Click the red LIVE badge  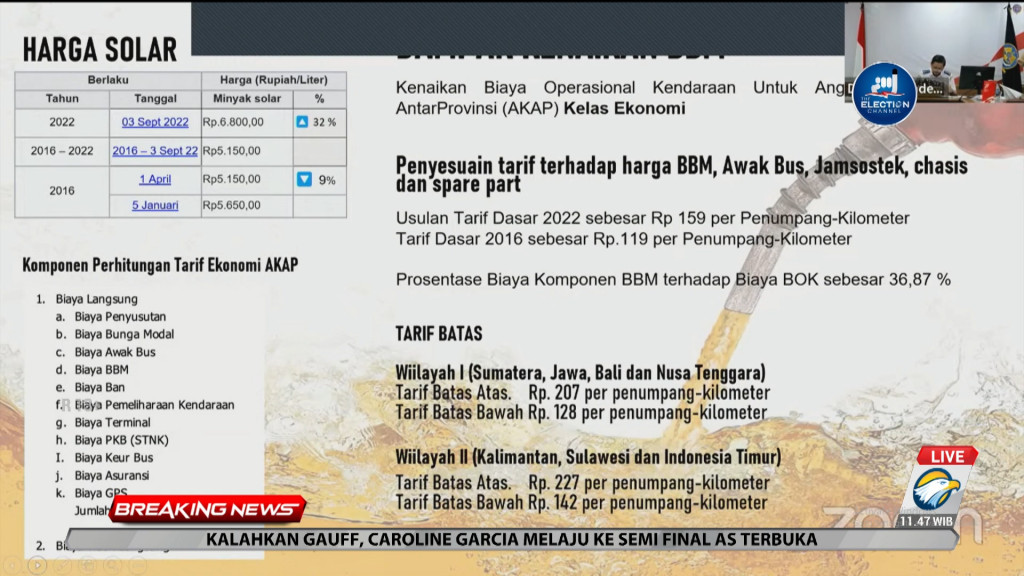pyautogui.click(x=947, y=456)
